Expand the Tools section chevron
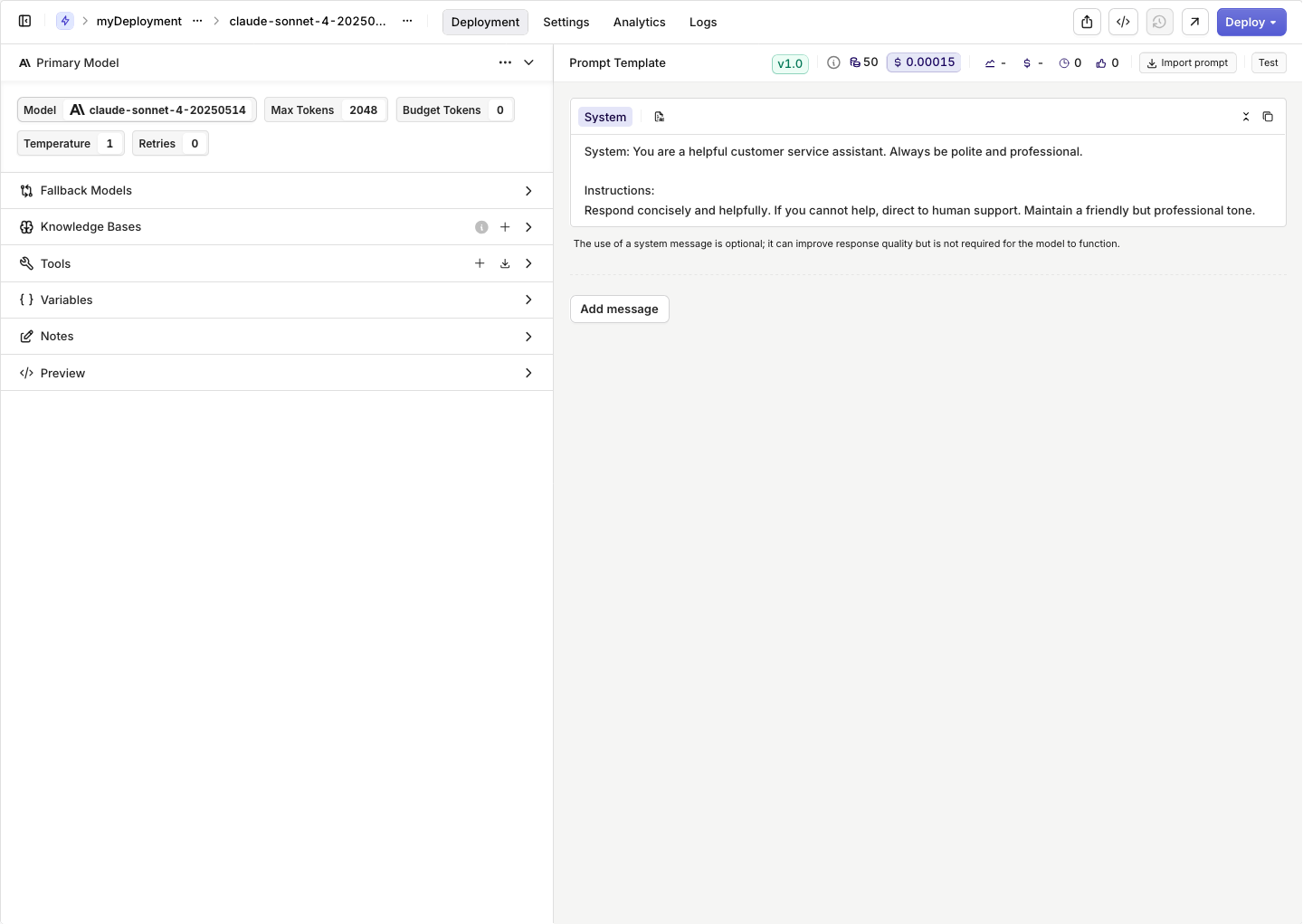The height and width of the screenshot is (924, 1303). 528,263
